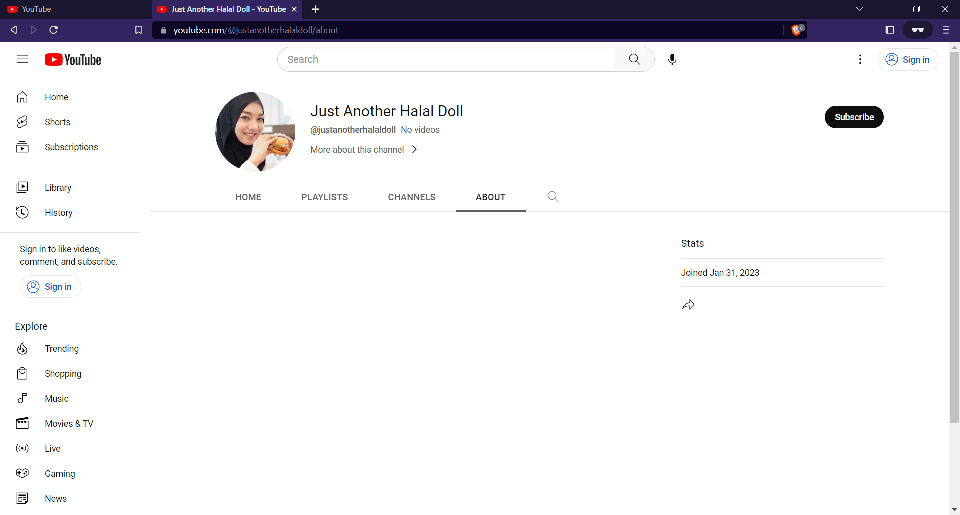The height and width of the screenshot is (515, 960).
Task: Open the private window glasses icon
Action: (x=918, y=30)
